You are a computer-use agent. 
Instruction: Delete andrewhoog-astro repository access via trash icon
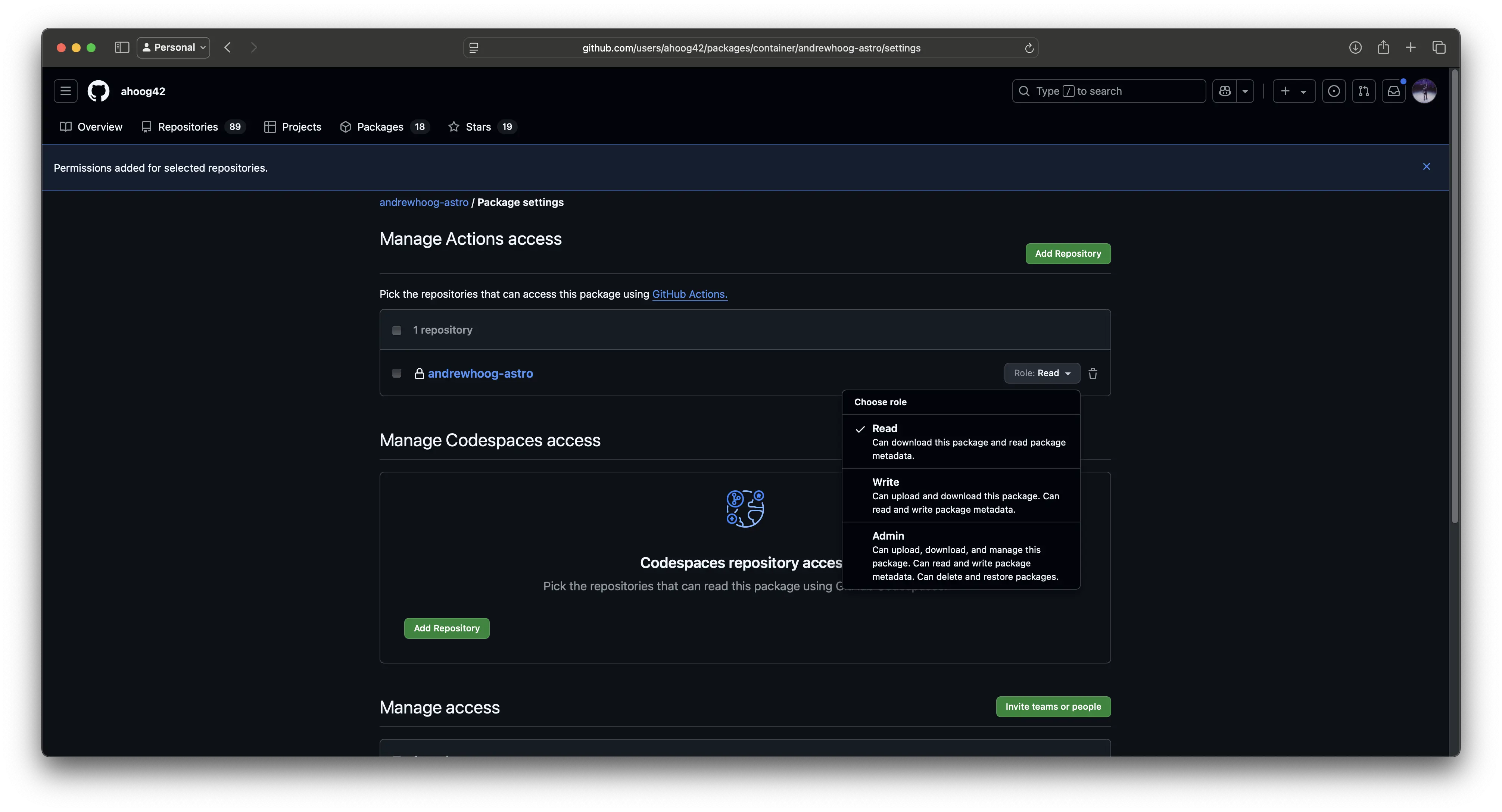click(1093, 374)
